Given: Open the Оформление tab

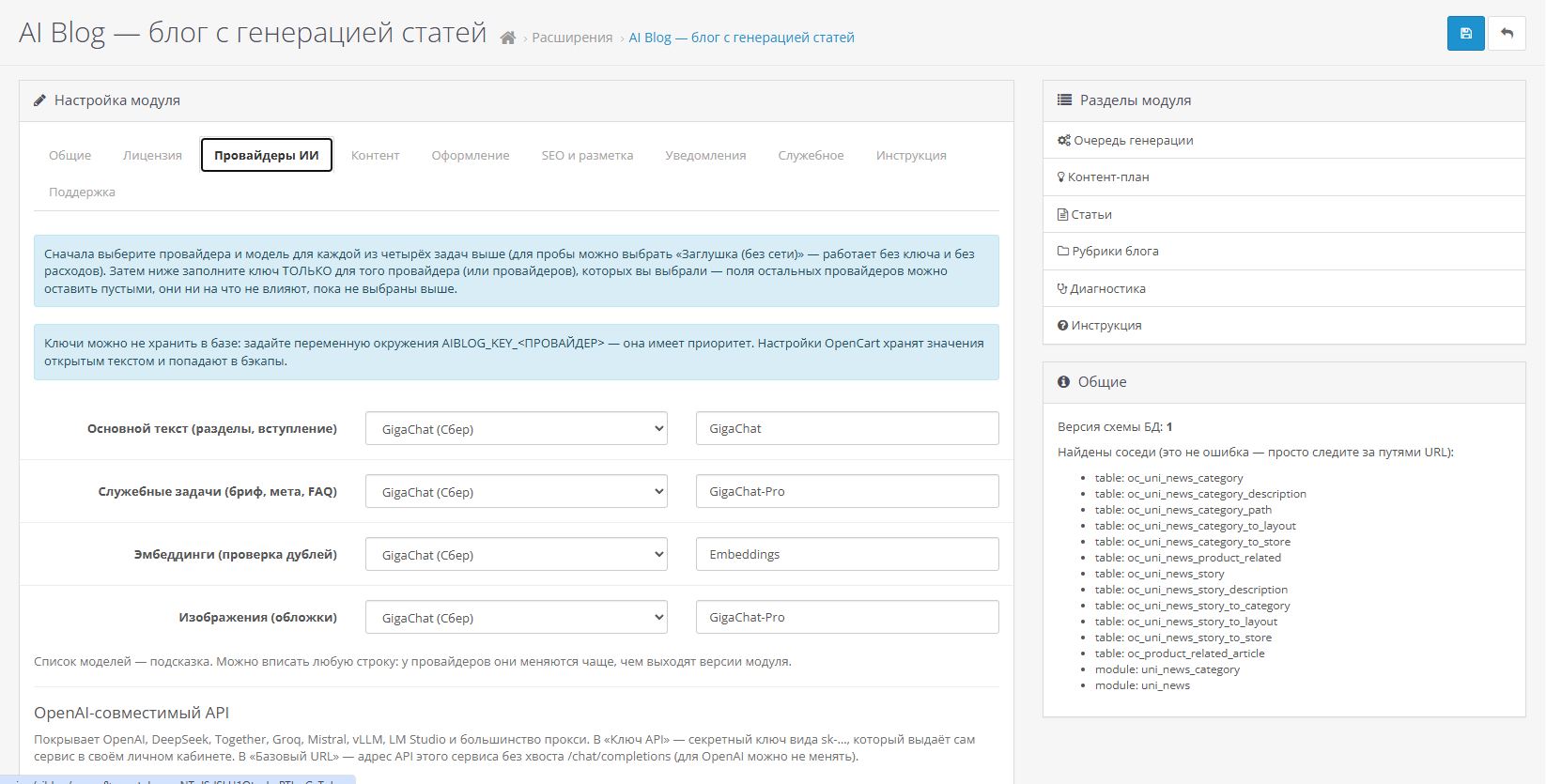Looking at the screenshot, I should [471, 155].
